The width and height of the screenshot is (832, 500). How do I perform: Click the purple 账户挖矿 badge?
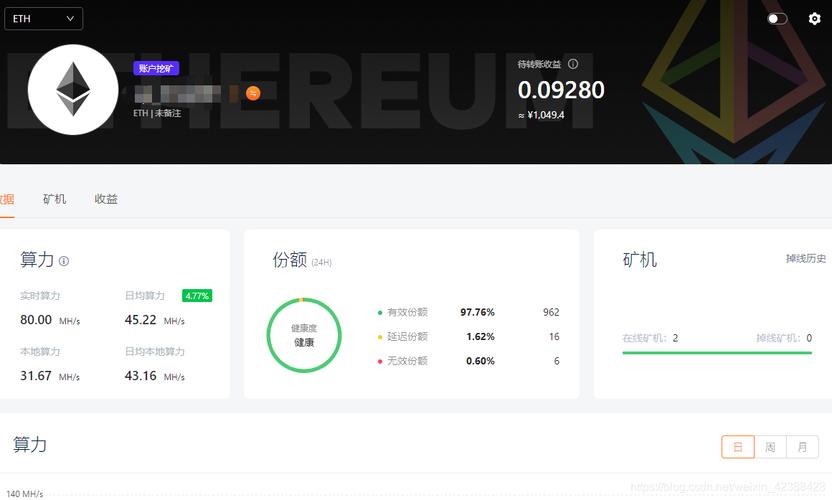156,68
